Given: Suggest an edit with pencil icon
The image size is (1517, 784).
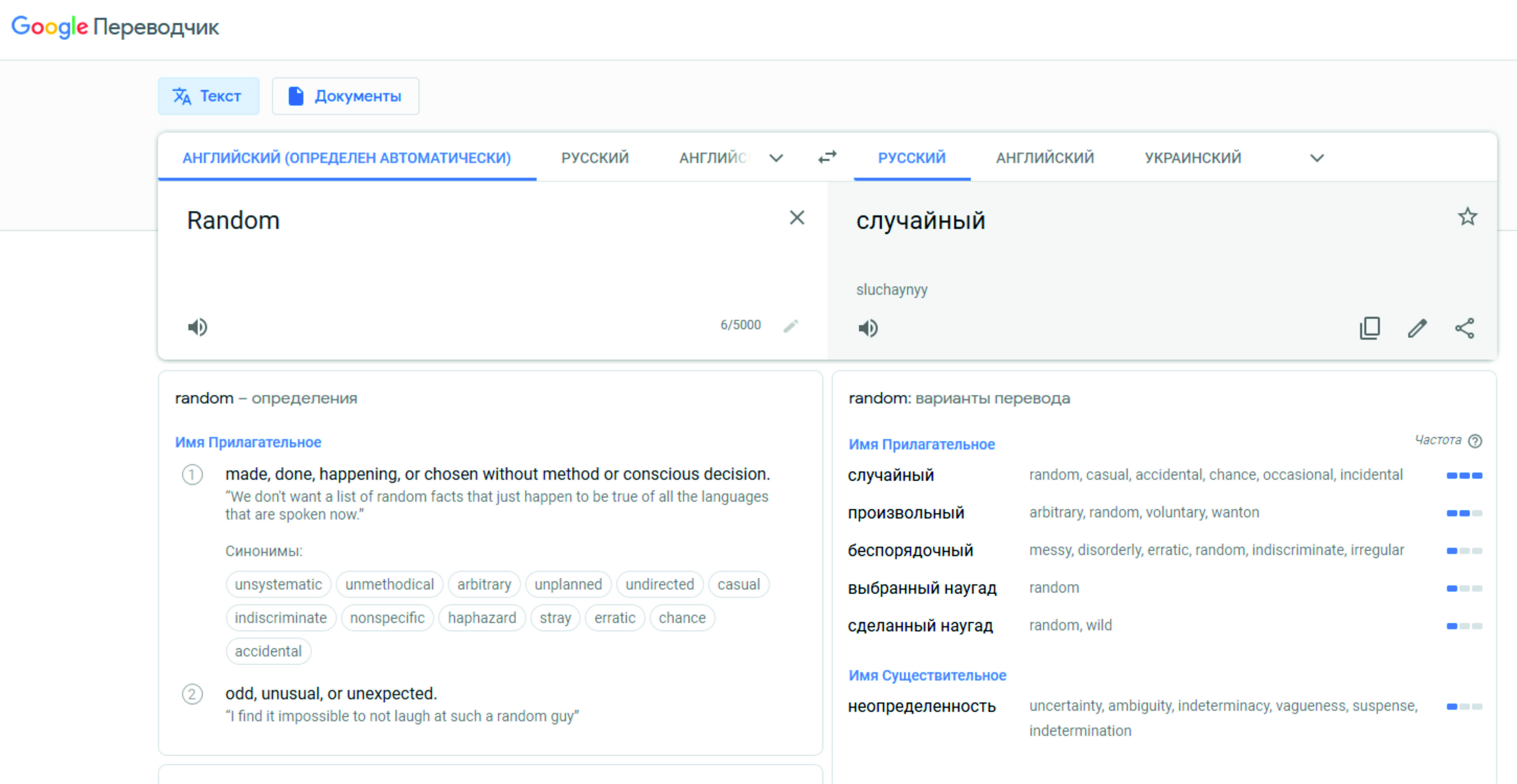Looking at the screenshot, I should 1417,328.
